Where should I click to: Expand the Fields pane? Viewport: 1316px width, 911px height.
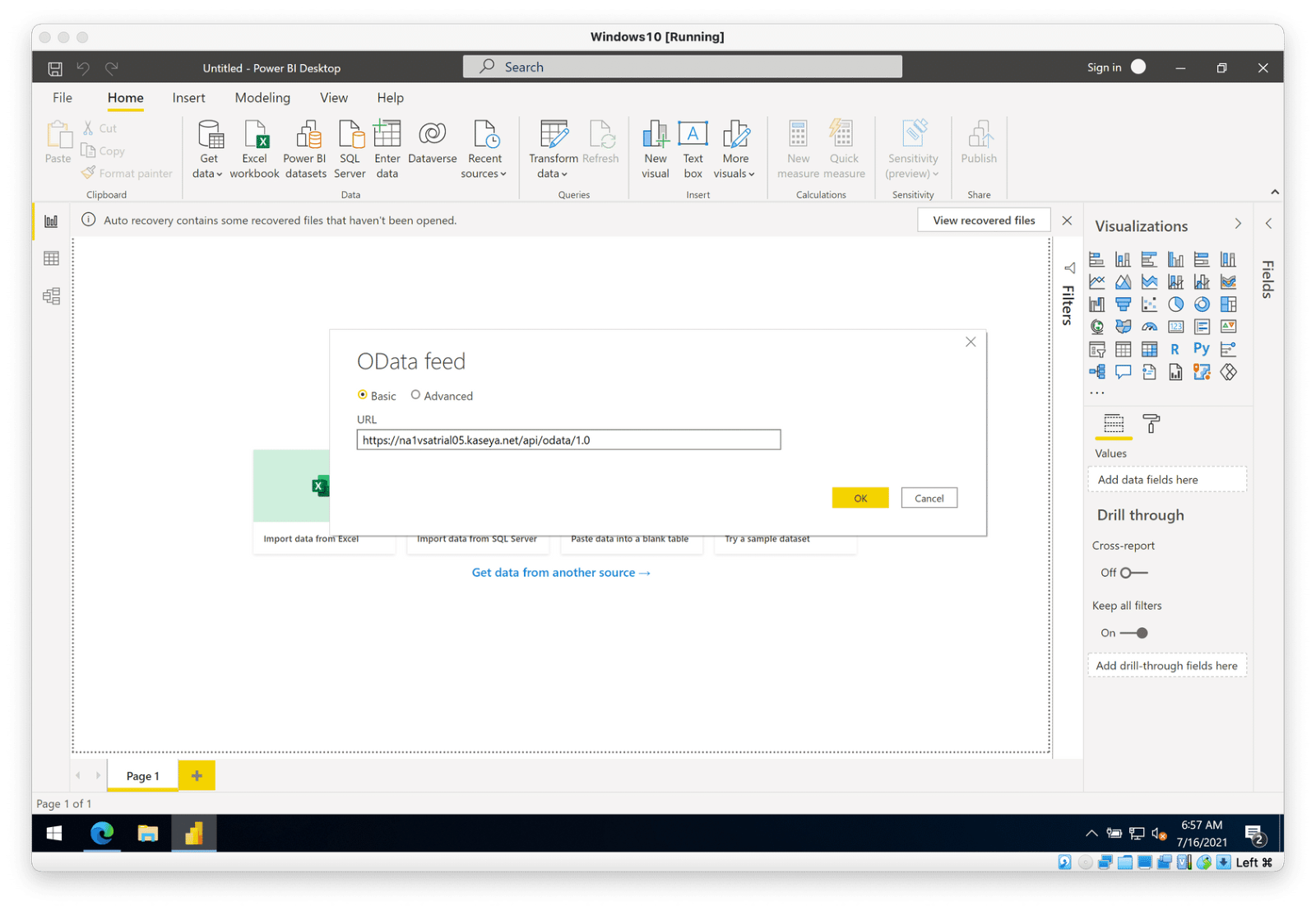pyautogui.click(x=1268, y=224)
